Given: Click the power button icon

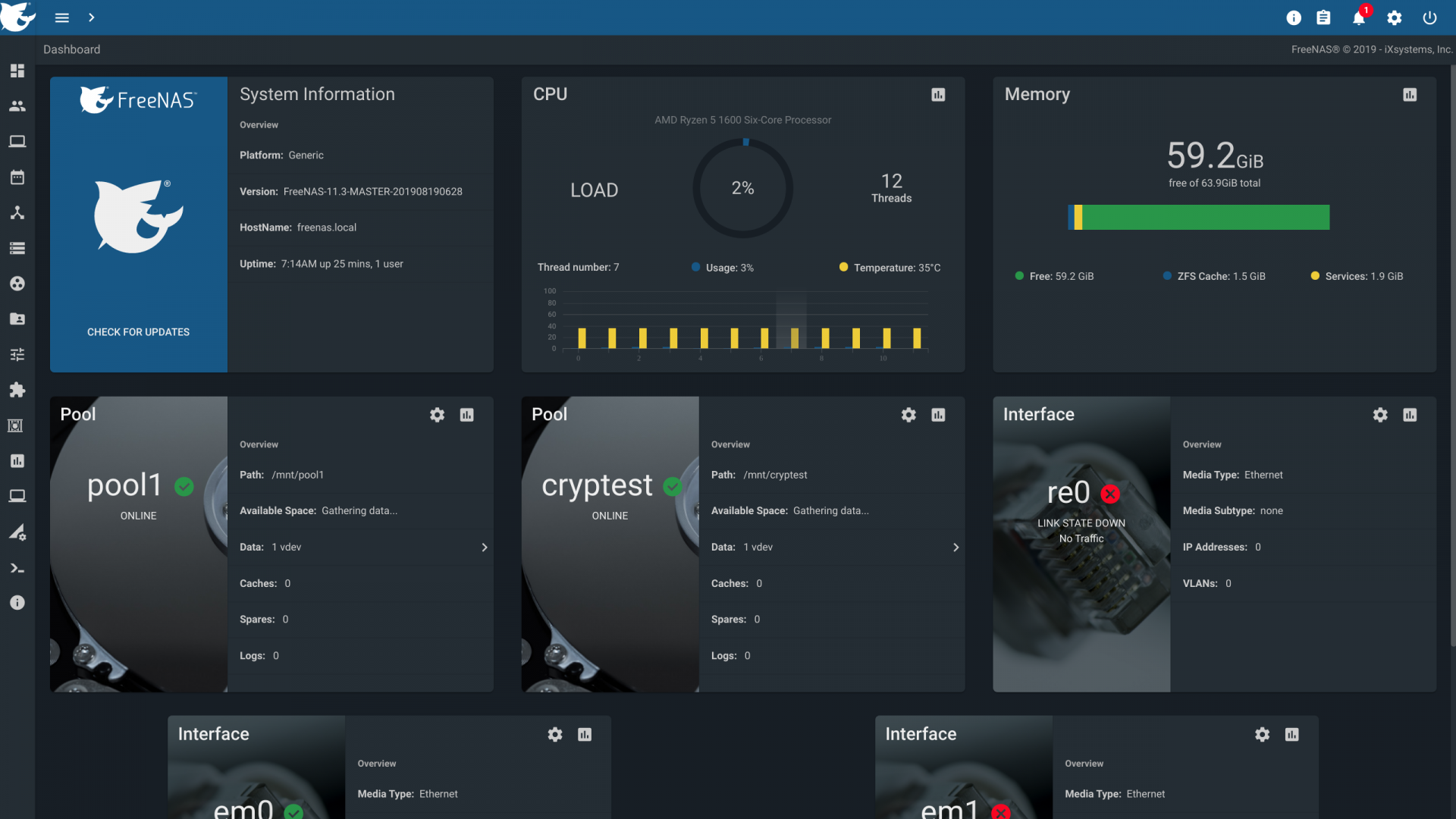Looking at the screenshot, I should (x=1429, y=18).
